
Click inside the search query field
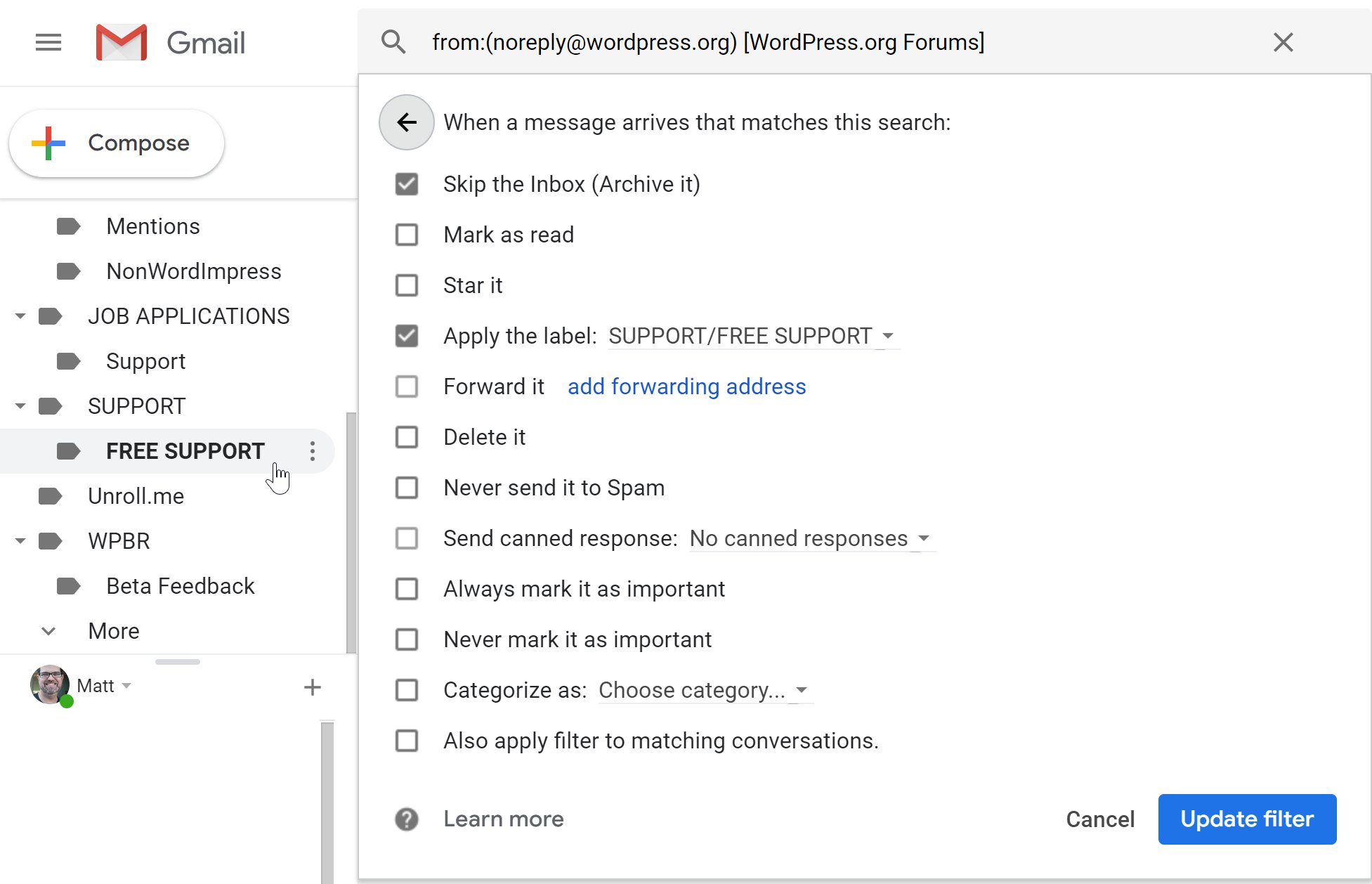click(x=708, y=42)
